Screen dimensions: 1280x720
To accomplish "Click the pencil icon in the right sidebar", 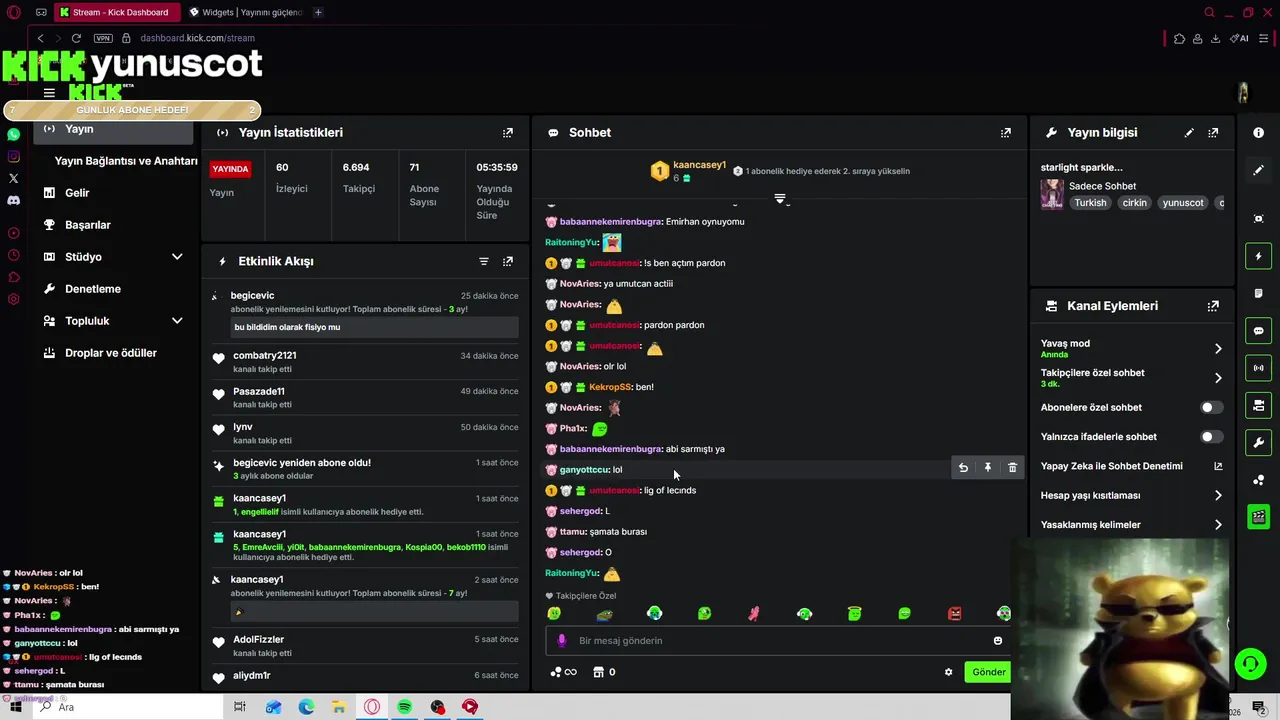I will pyautogui.click(x=1259, y=170).
